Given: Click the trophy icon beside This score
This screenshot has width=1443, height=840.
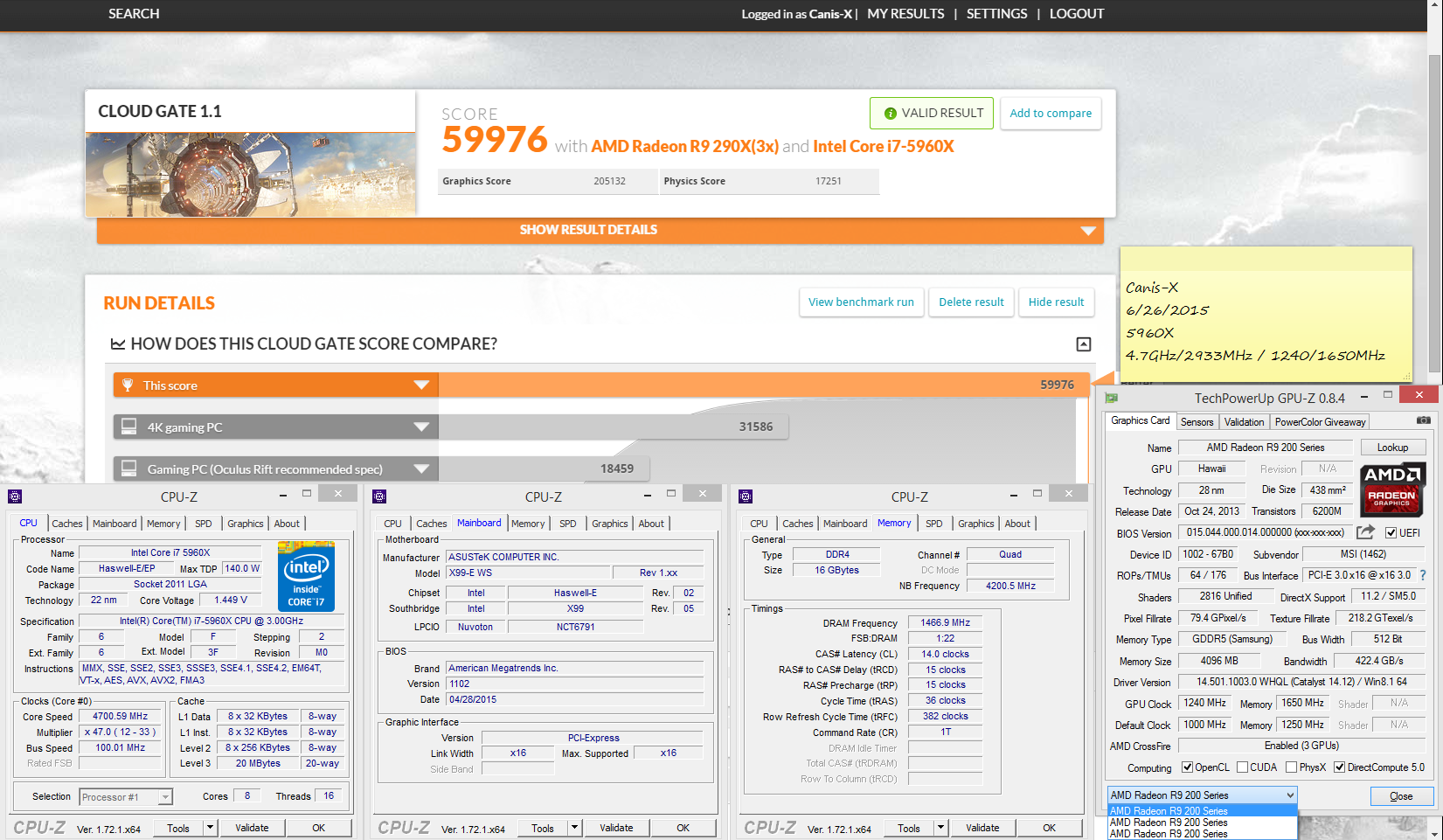Looking at the screenshot, I should (x=128, y=385).
